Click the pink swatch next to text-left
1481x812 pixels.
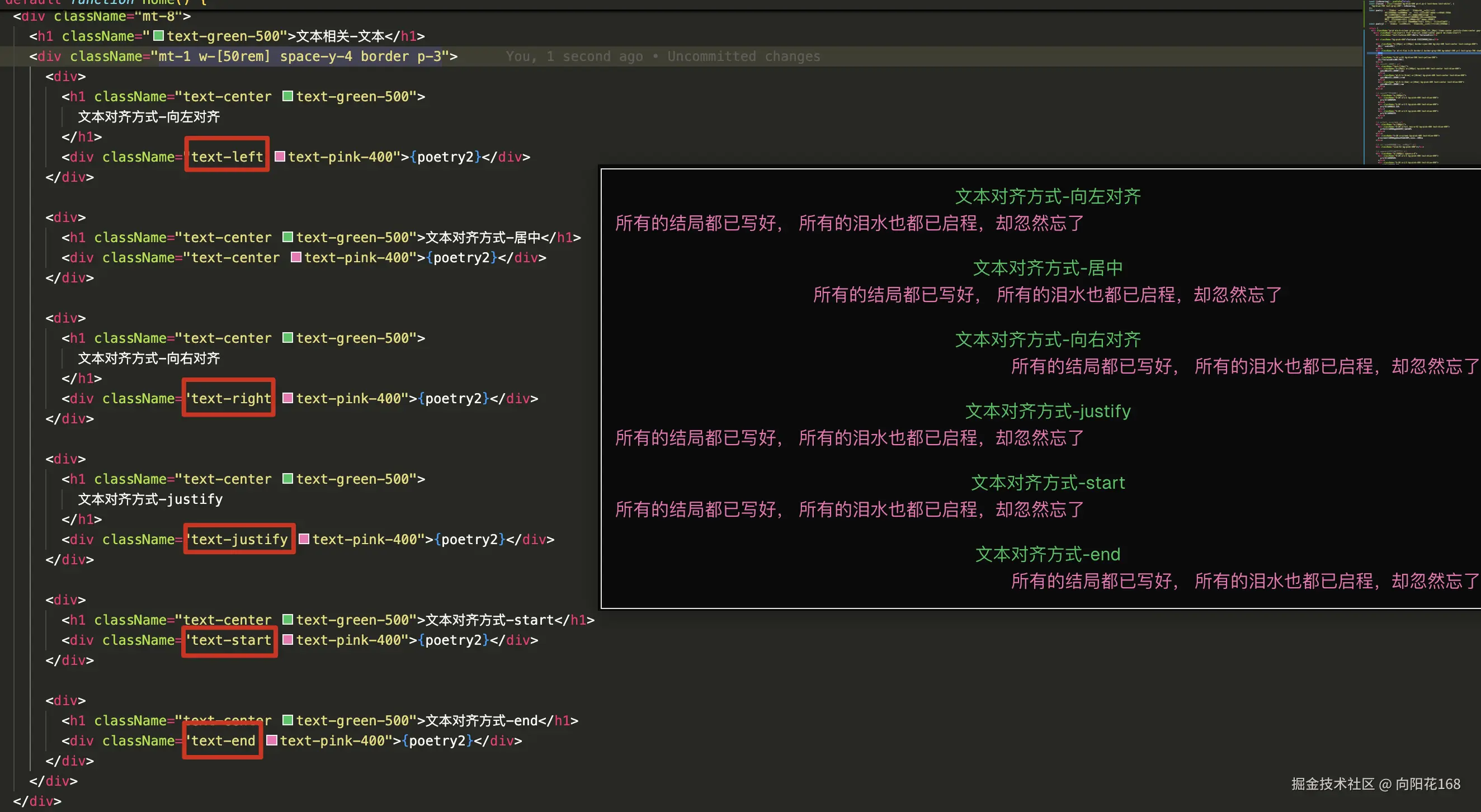[x=280, y=157]
